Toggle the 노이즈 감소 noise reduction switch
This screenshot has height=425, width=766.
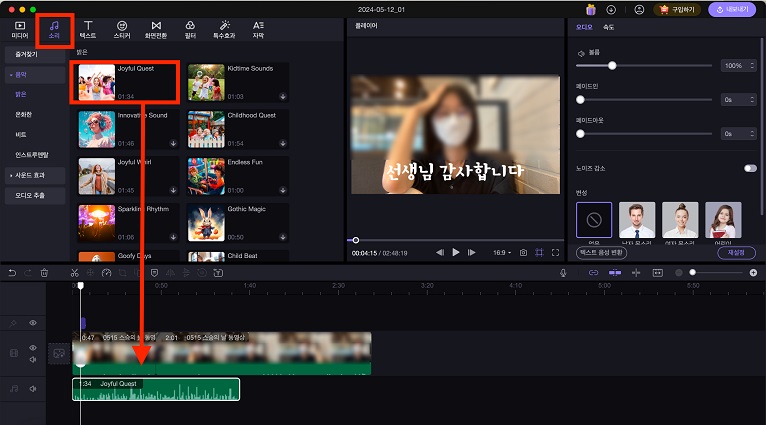coord(749,169)
